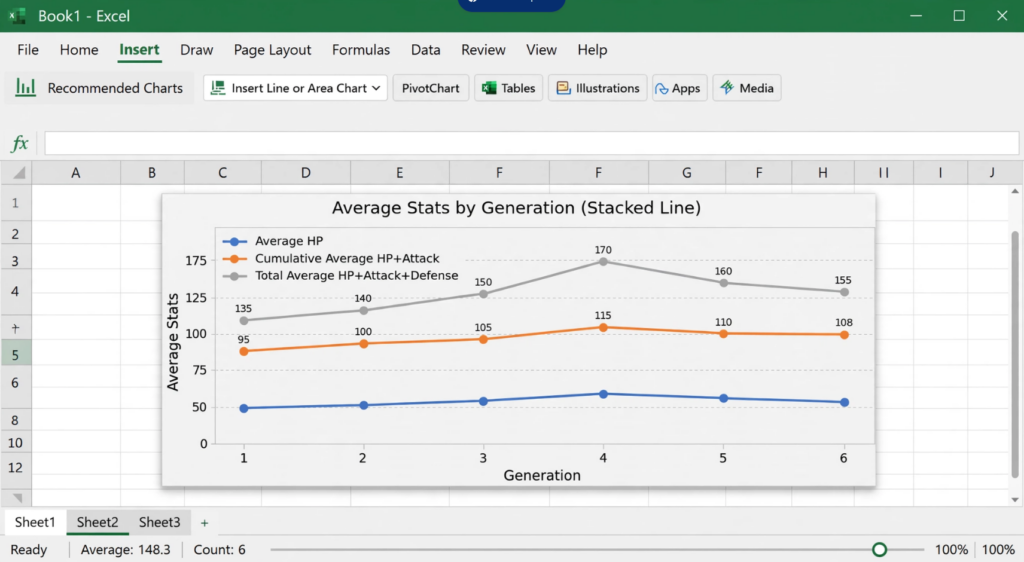
Task: Switch to the Data tab
Action: coord(425,50)
